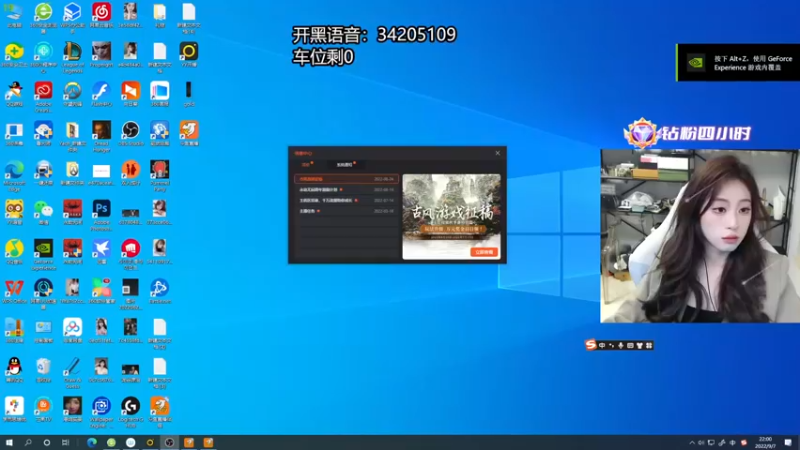Switch to Edge in the taskbar

click(92, 442)
